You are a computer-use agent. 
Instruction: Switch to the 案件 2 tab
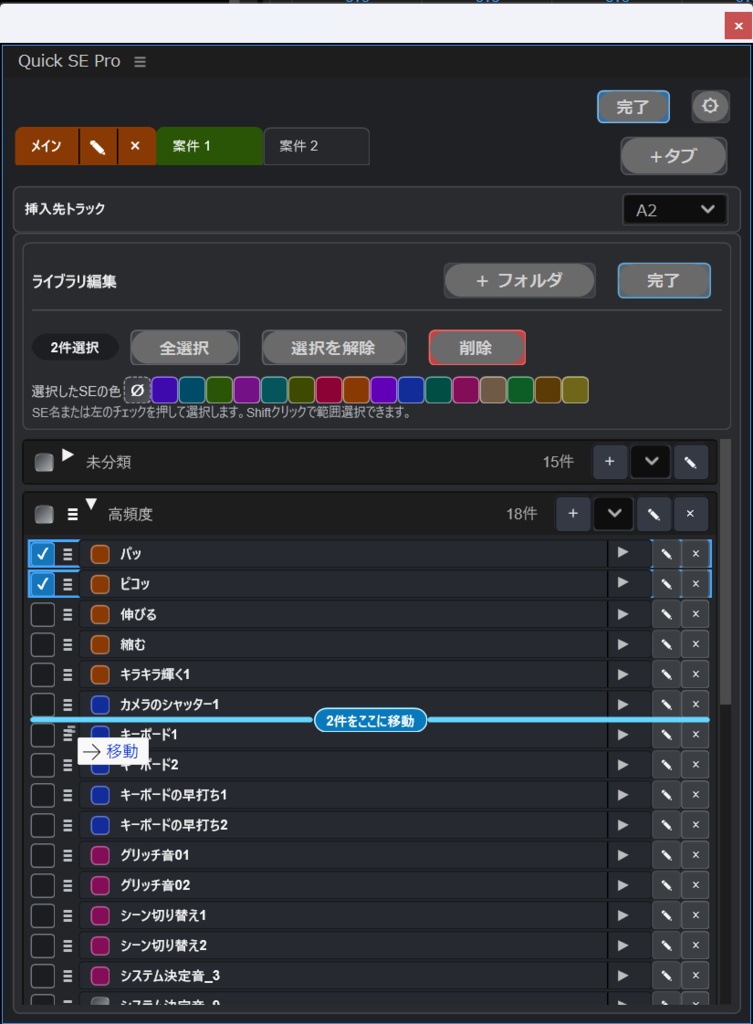317,146
